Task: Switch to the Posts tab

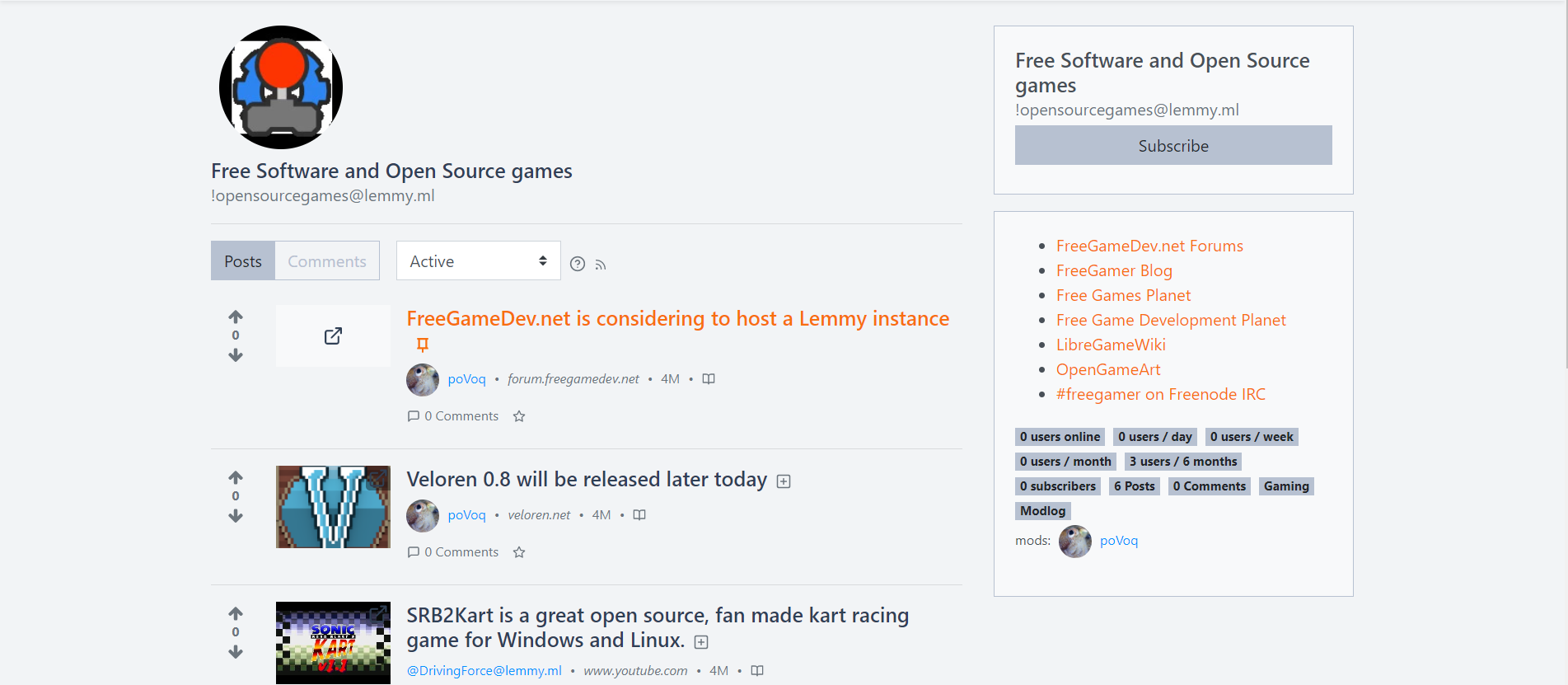Action: pyautogui.click(x=243, y=260)
